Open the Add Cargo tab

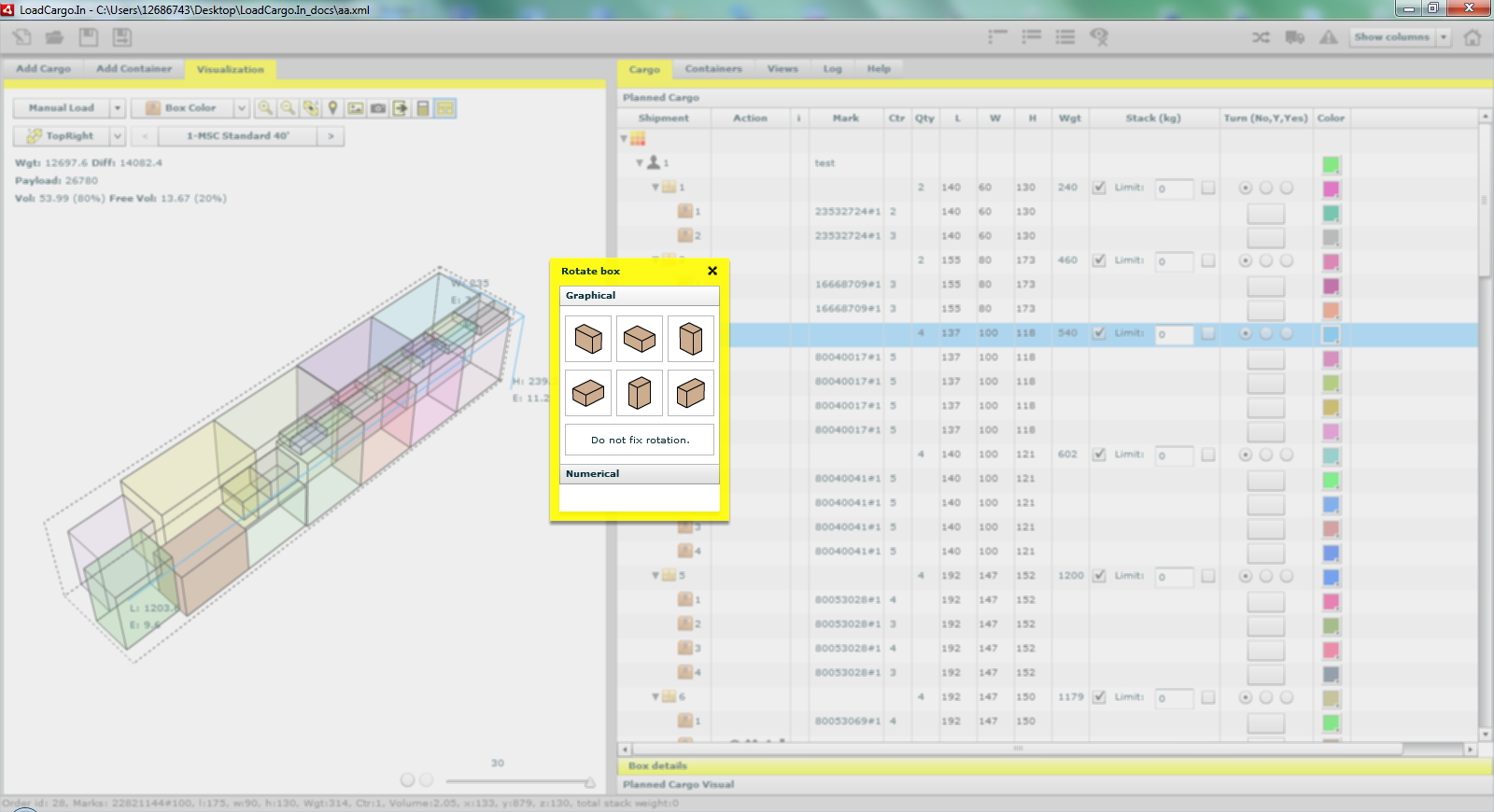point(43,69)
